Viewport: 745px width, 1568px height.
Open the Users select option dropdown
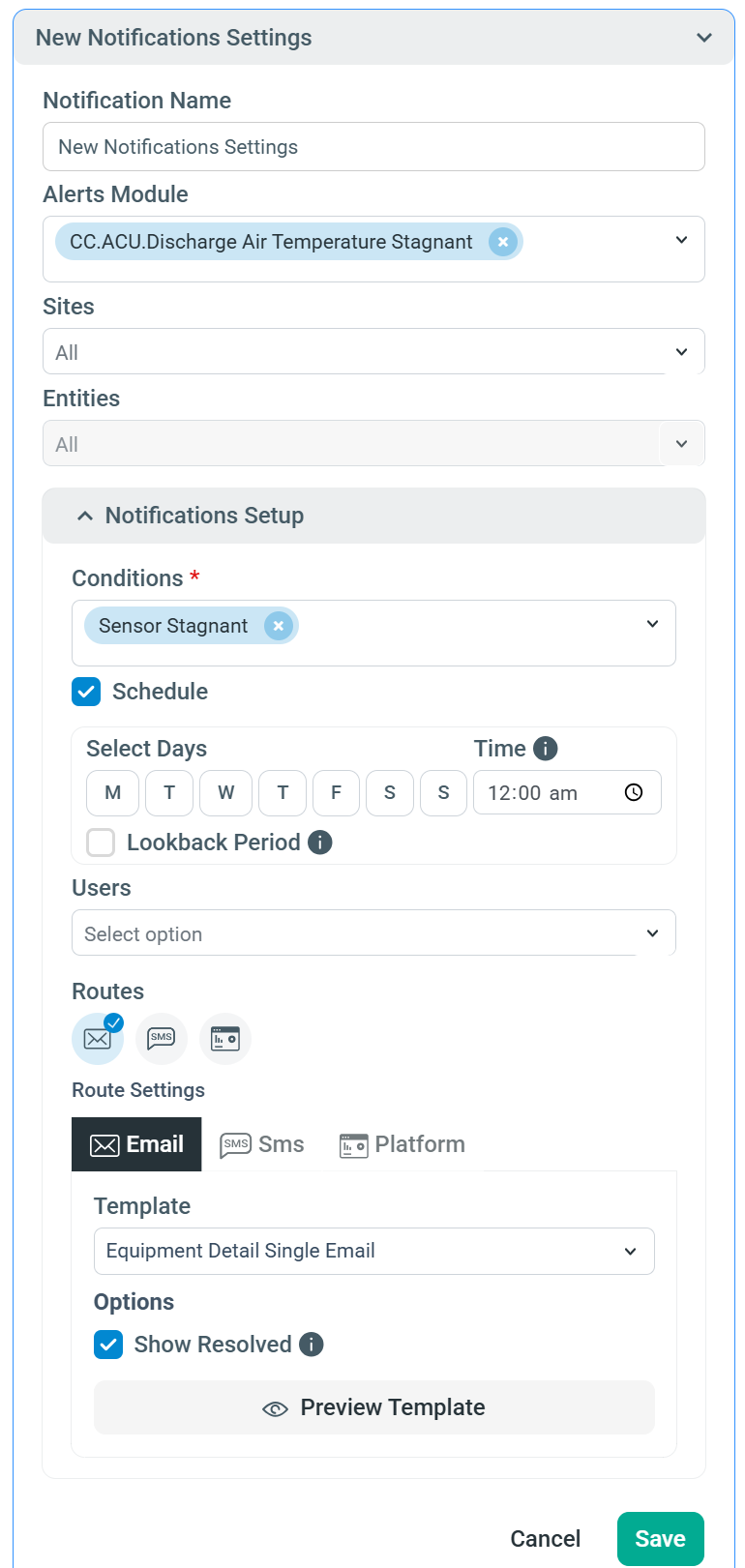pos(373,933)
